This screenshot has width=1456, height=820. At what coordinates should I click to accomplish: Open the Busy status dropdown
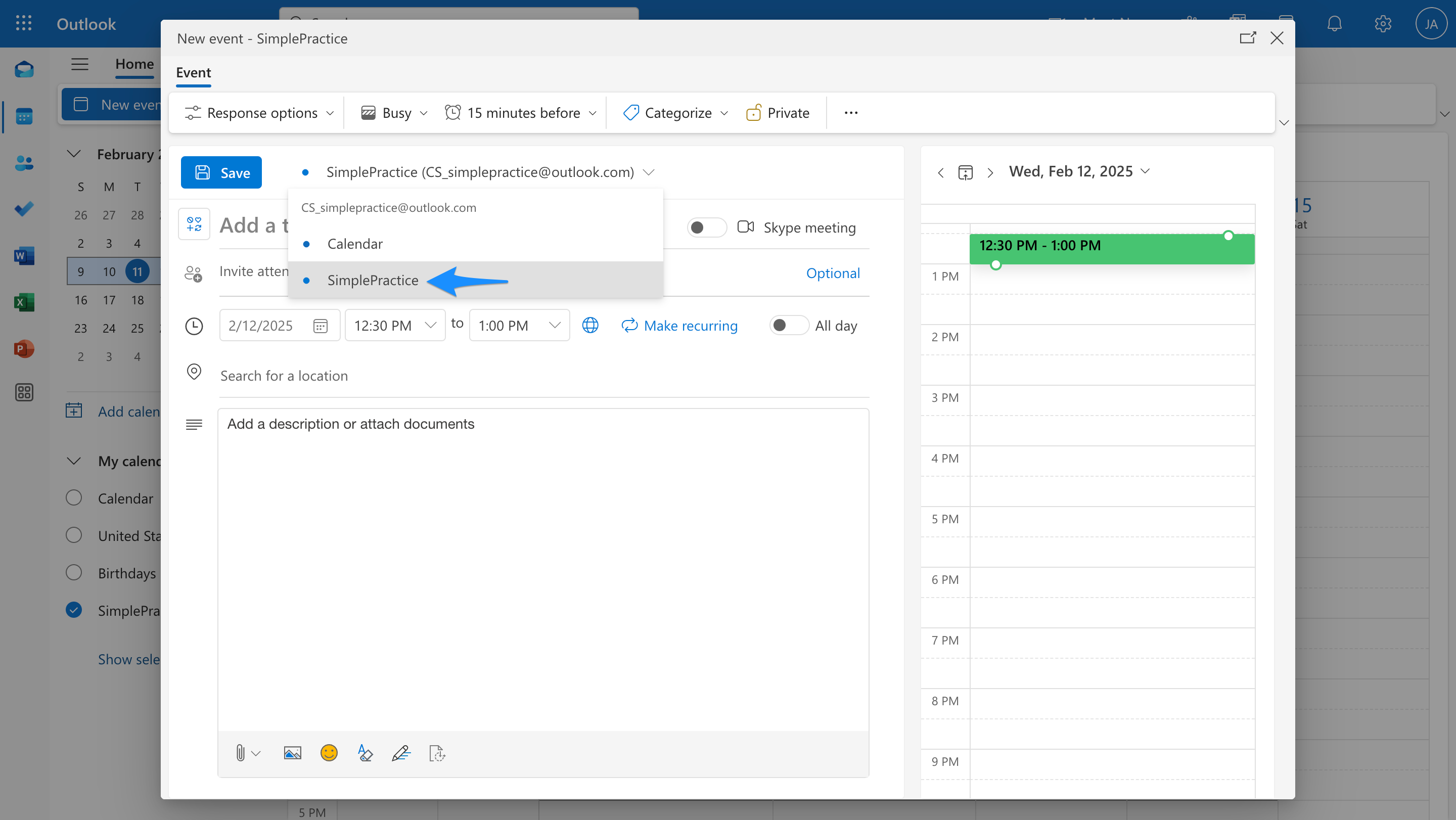point(394,112)
